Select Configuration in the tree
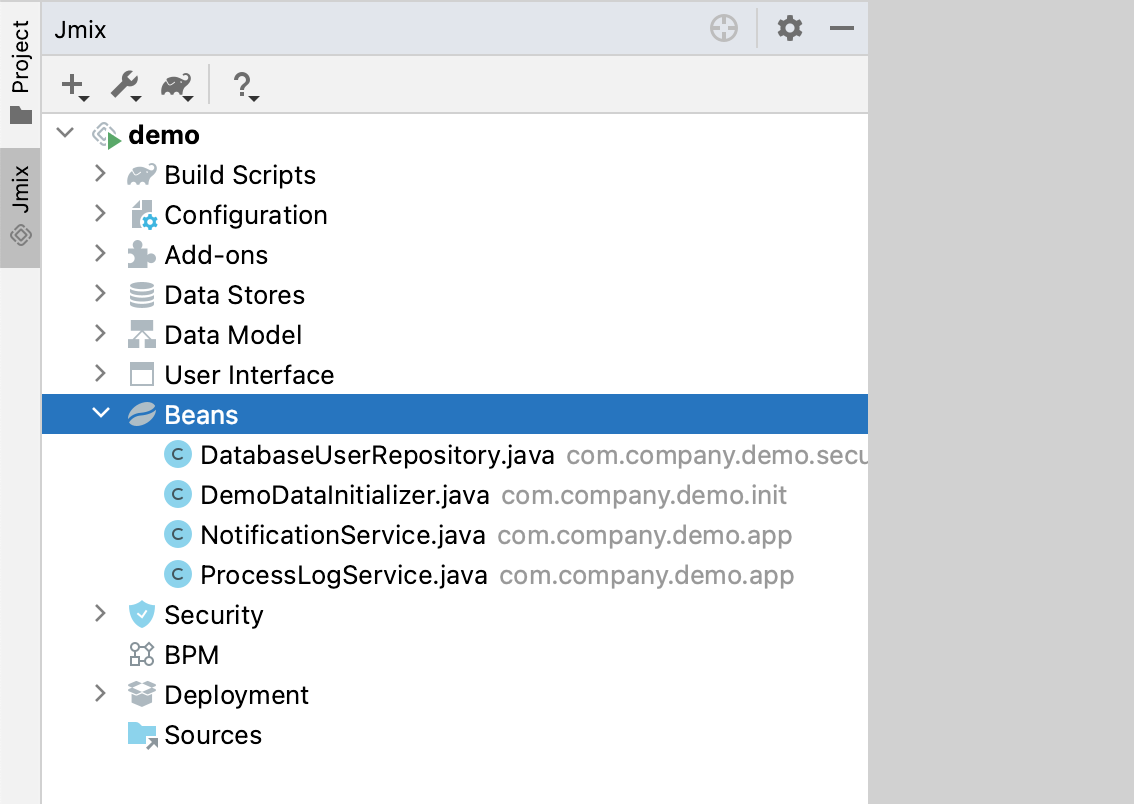The width and height of the screenshot is (1134, 804). pos(246,215)
